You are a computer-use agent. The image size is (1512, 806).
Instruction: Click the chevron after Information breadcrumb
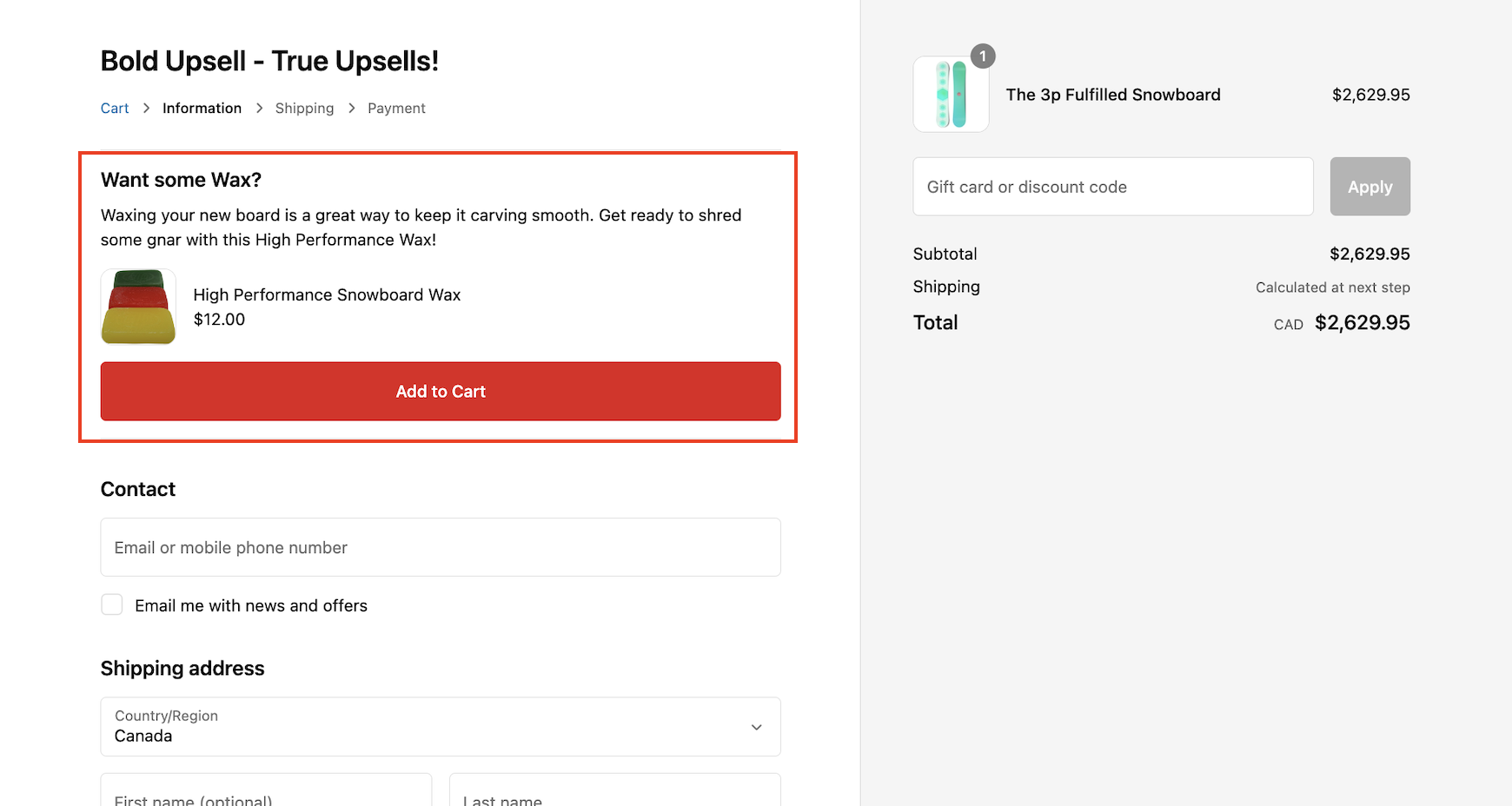(259, 108)
